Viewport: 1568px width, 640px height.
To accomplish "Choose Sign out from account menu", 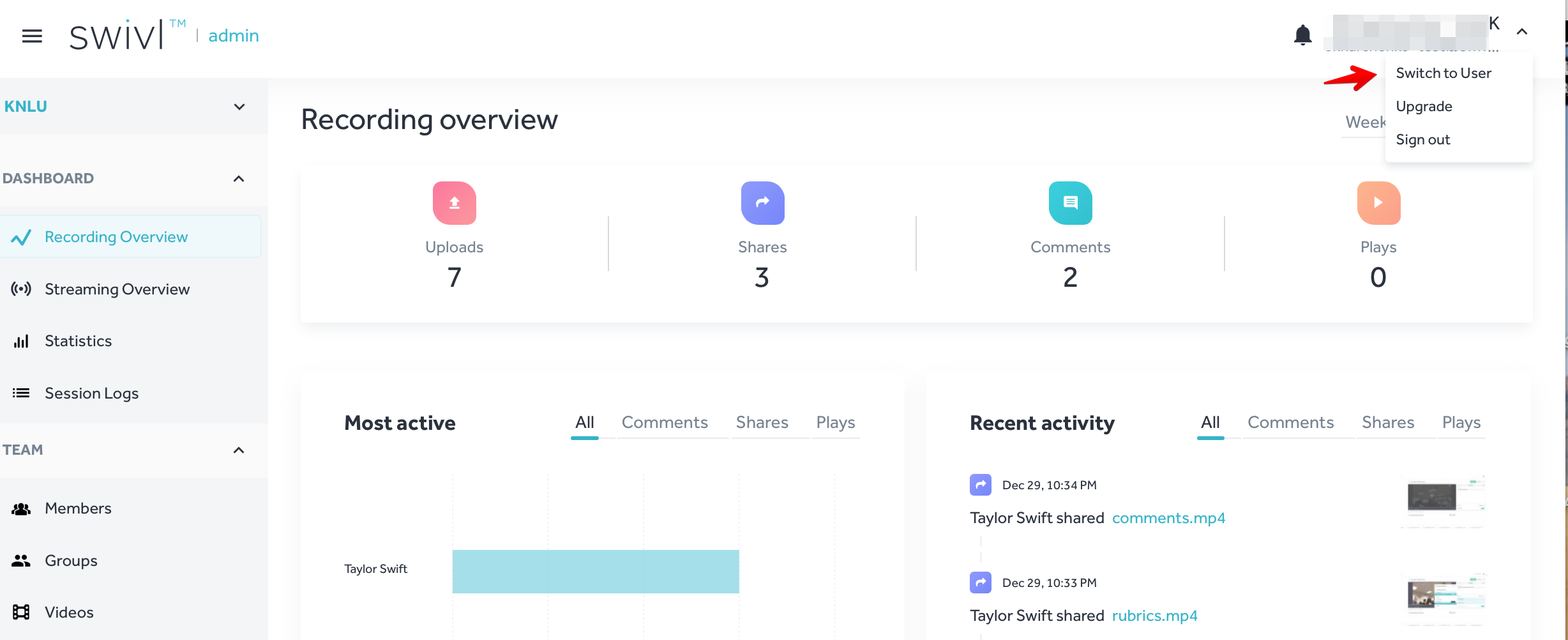I will point(1422,140).
